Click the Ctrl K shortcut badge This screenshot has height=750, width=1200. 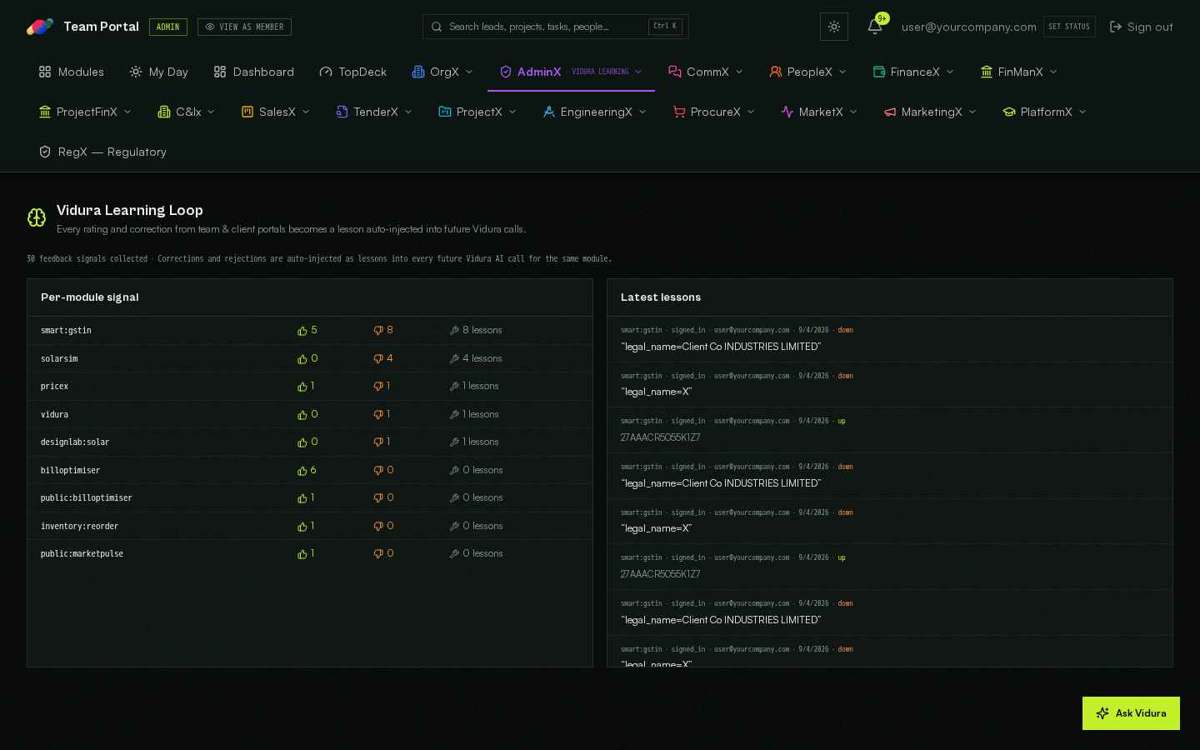665,27
